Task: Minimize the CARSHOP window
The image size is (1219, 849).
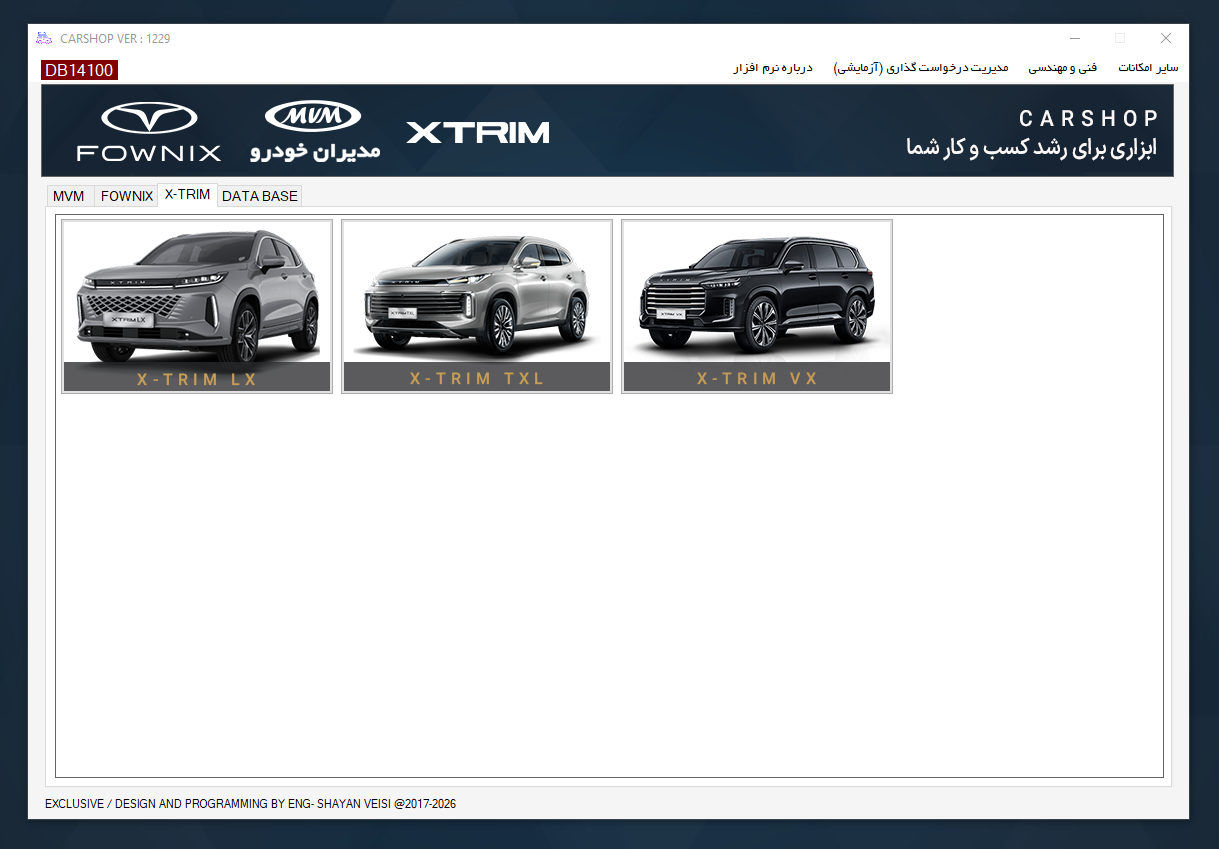Action: tap(1074, 39)
